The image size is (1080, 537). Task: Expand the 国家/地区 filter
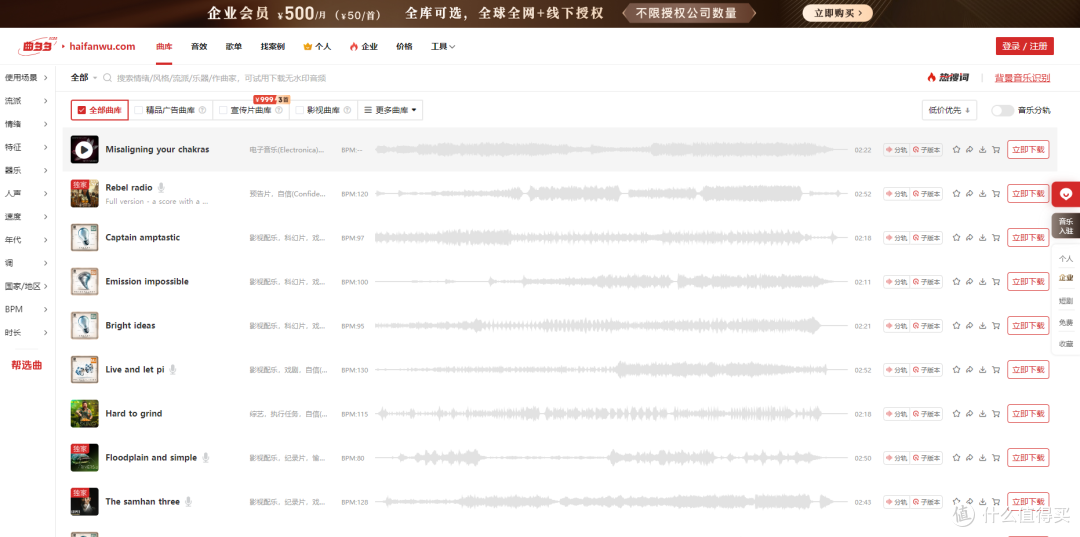pyautogui.click(x=26, y=286)
